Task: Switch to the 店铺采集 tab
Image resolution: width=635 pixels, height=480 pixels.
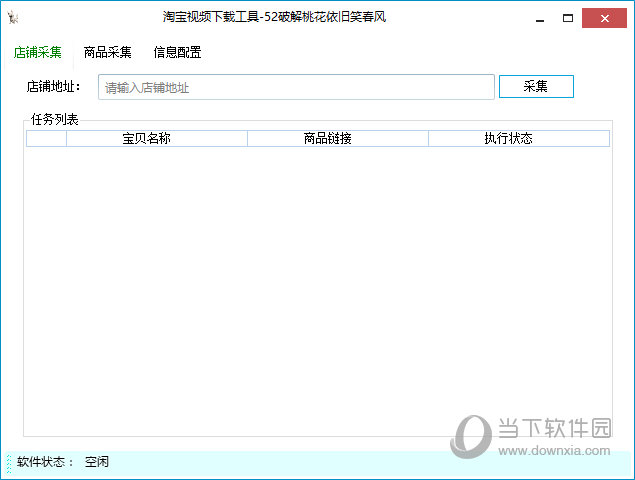Action: [38, 52]
